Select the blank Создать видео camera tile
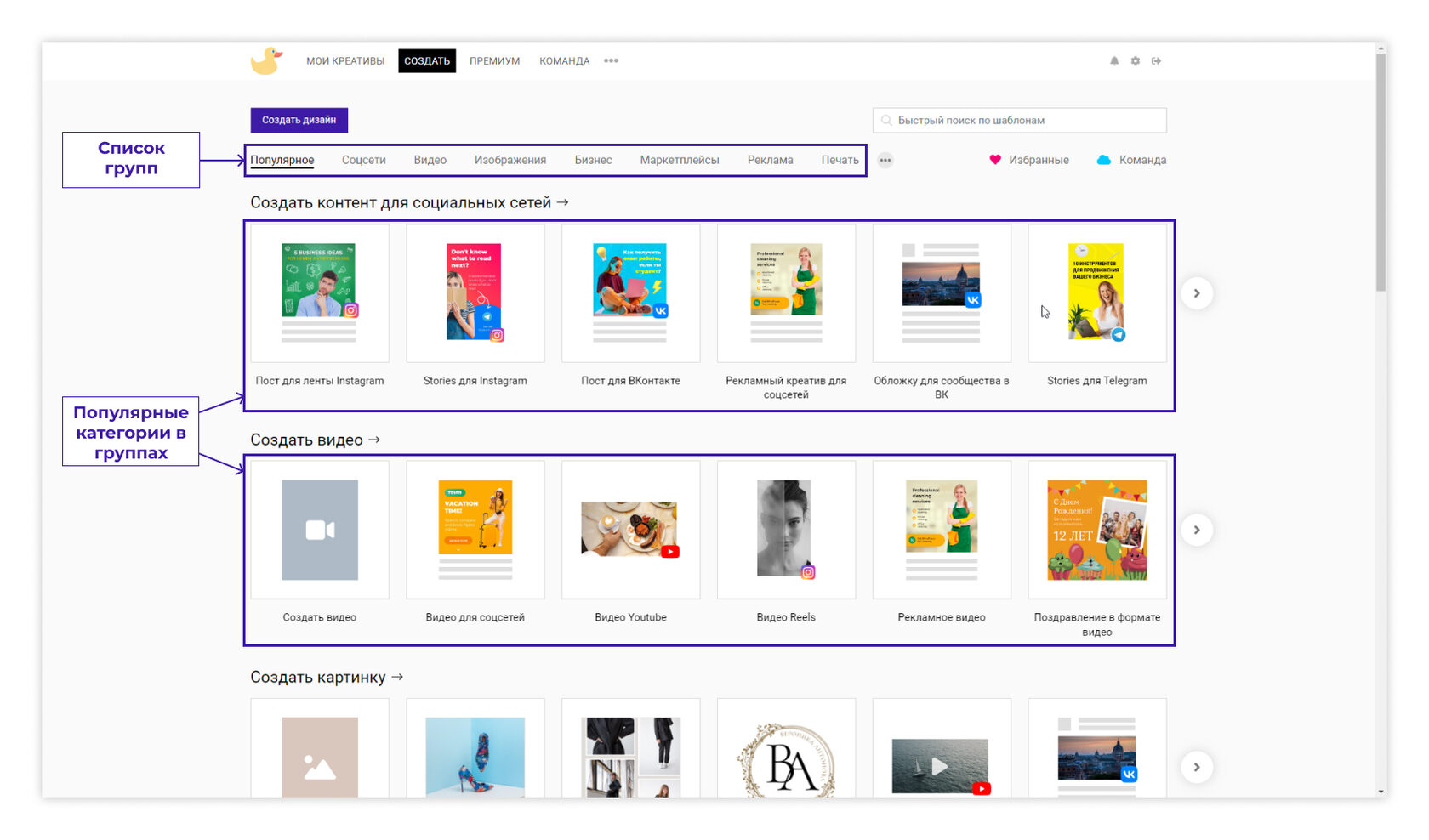This screenshot has height=840, width=1429. point(320,530)
